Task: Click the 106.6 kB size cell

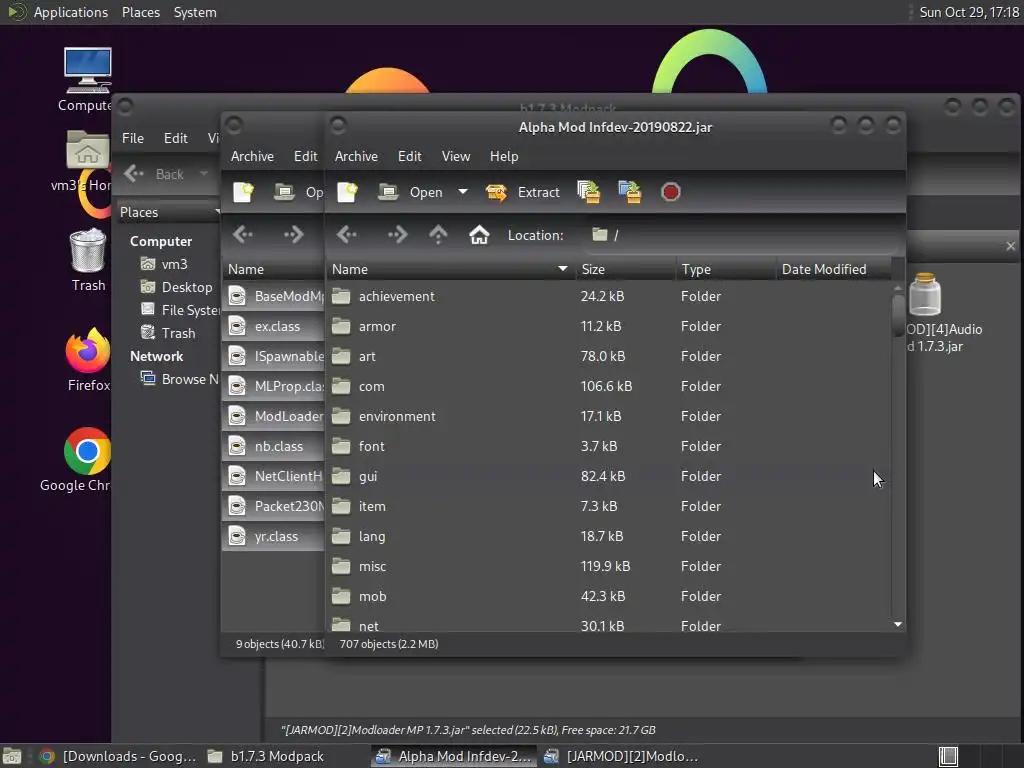Action: tap(607, 387)
